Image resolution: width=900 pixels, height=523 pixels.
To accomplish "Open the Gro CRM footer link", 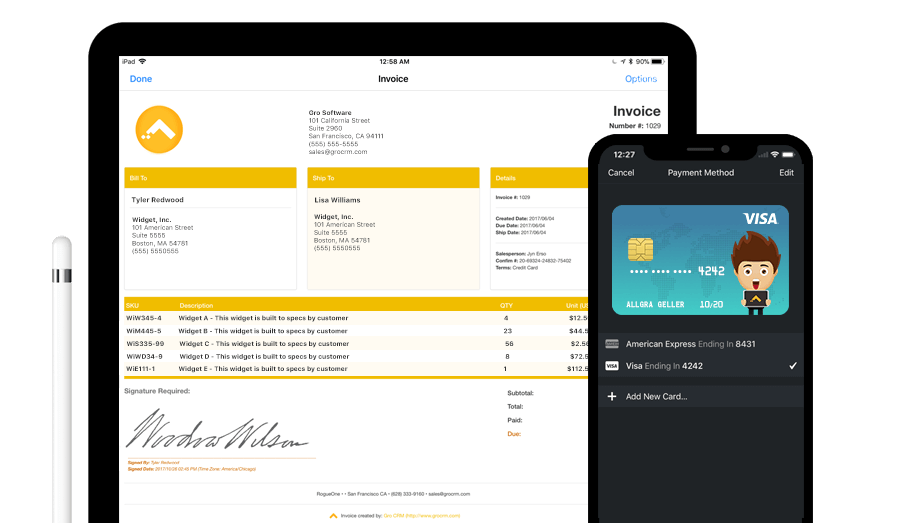I will point(421,516).
